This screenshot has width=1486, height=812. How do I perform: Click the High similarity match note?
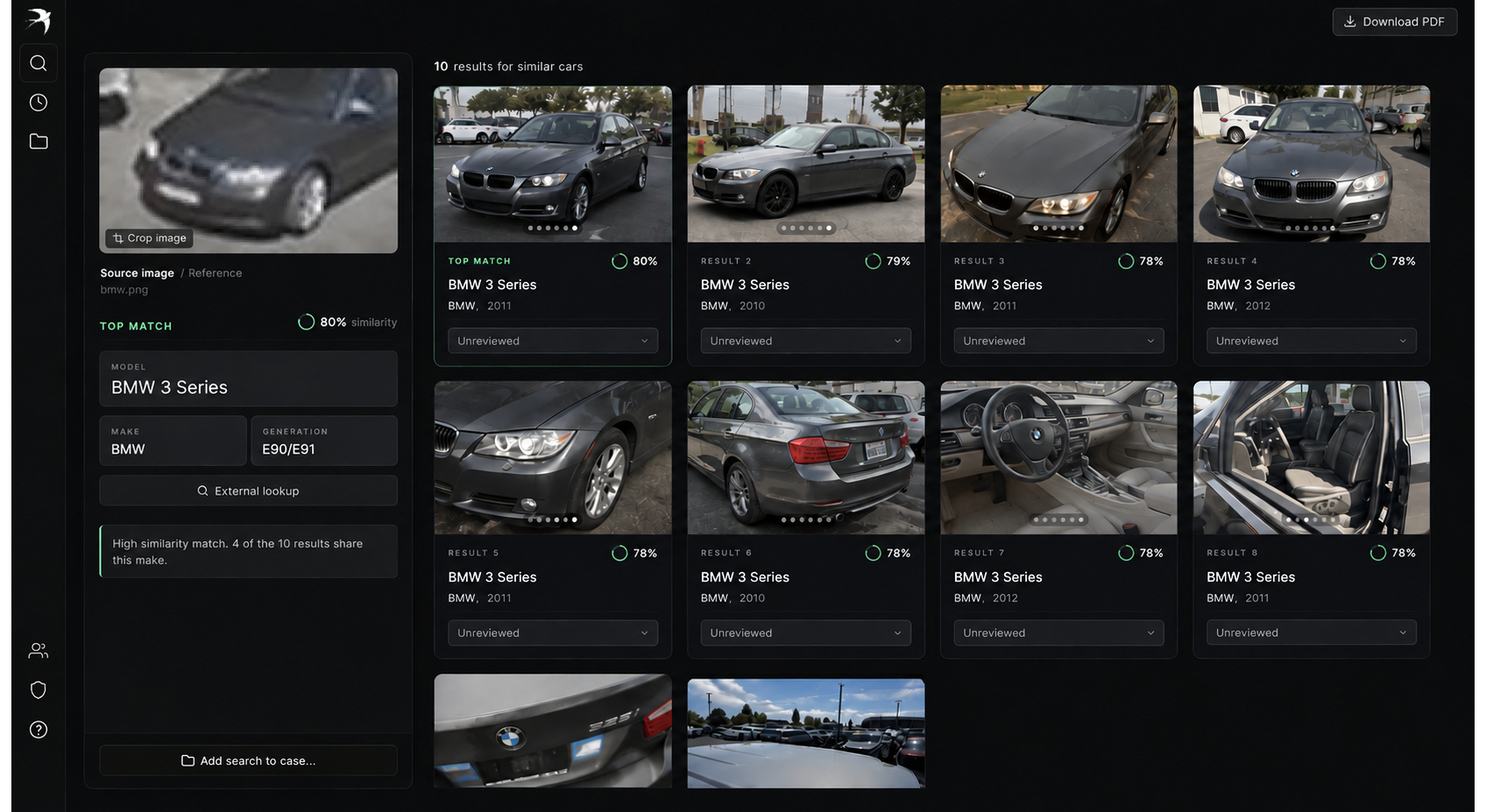point(249,551)
